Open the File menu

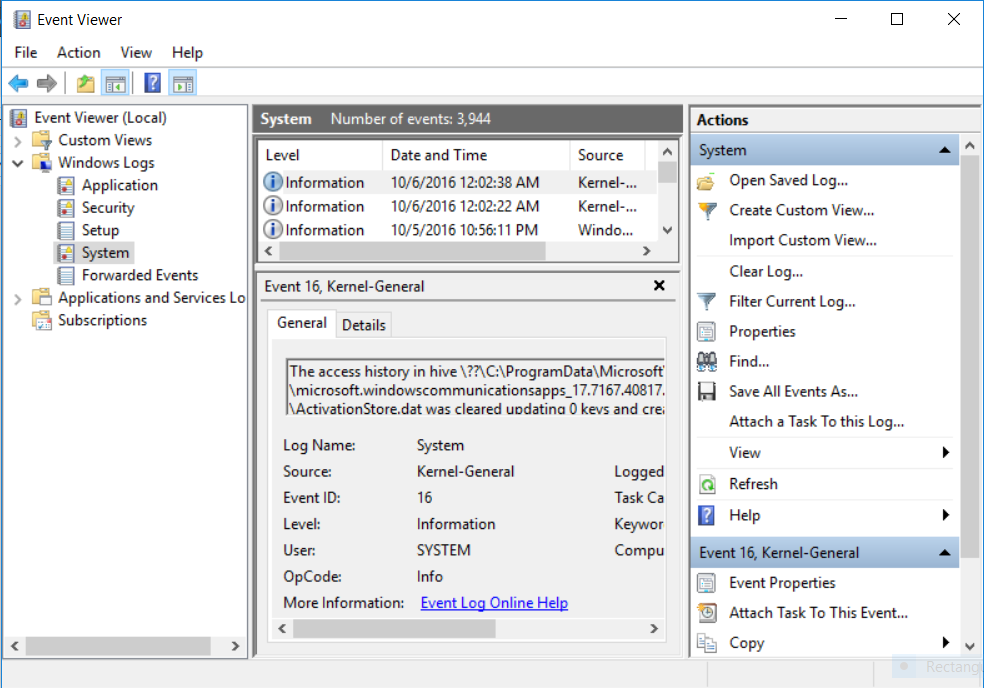point(26,53)
